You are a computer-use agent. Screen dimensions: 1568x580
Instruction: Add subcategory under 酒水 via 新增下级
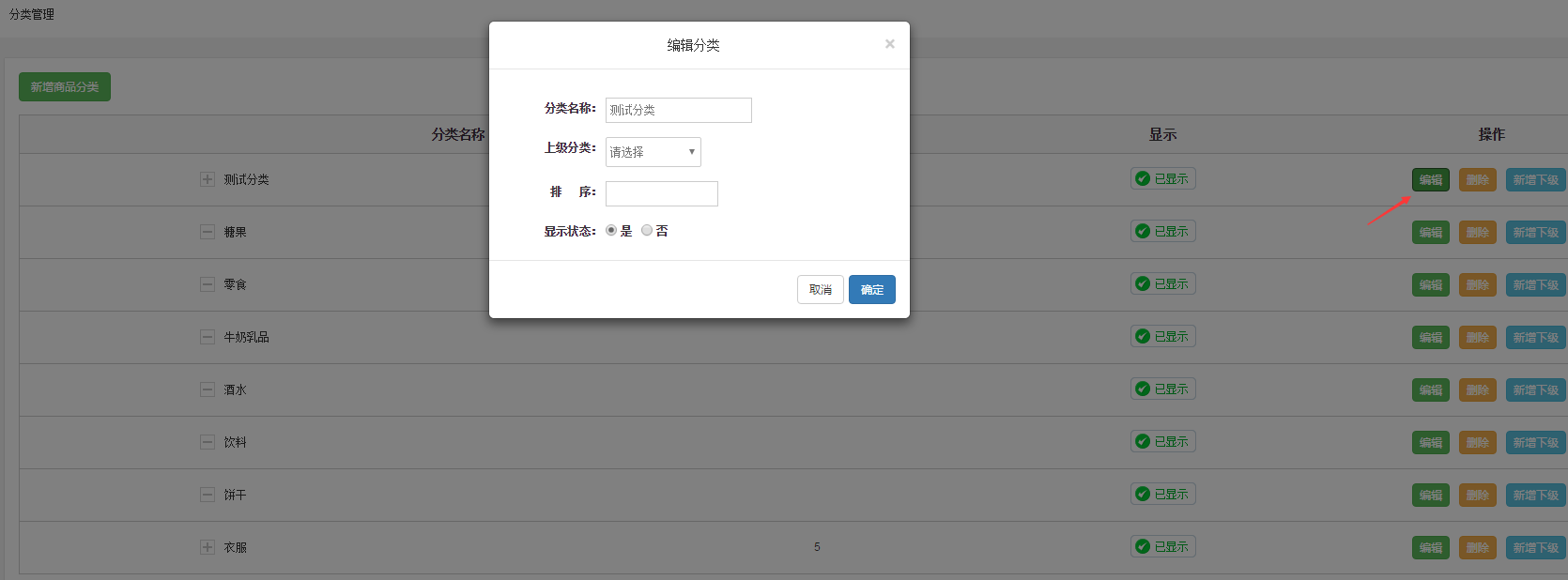1536,389
